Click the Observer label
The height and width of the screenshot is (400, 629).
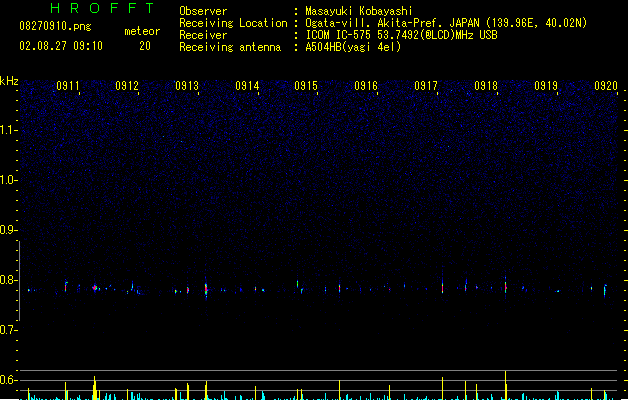tap(203, 11)
